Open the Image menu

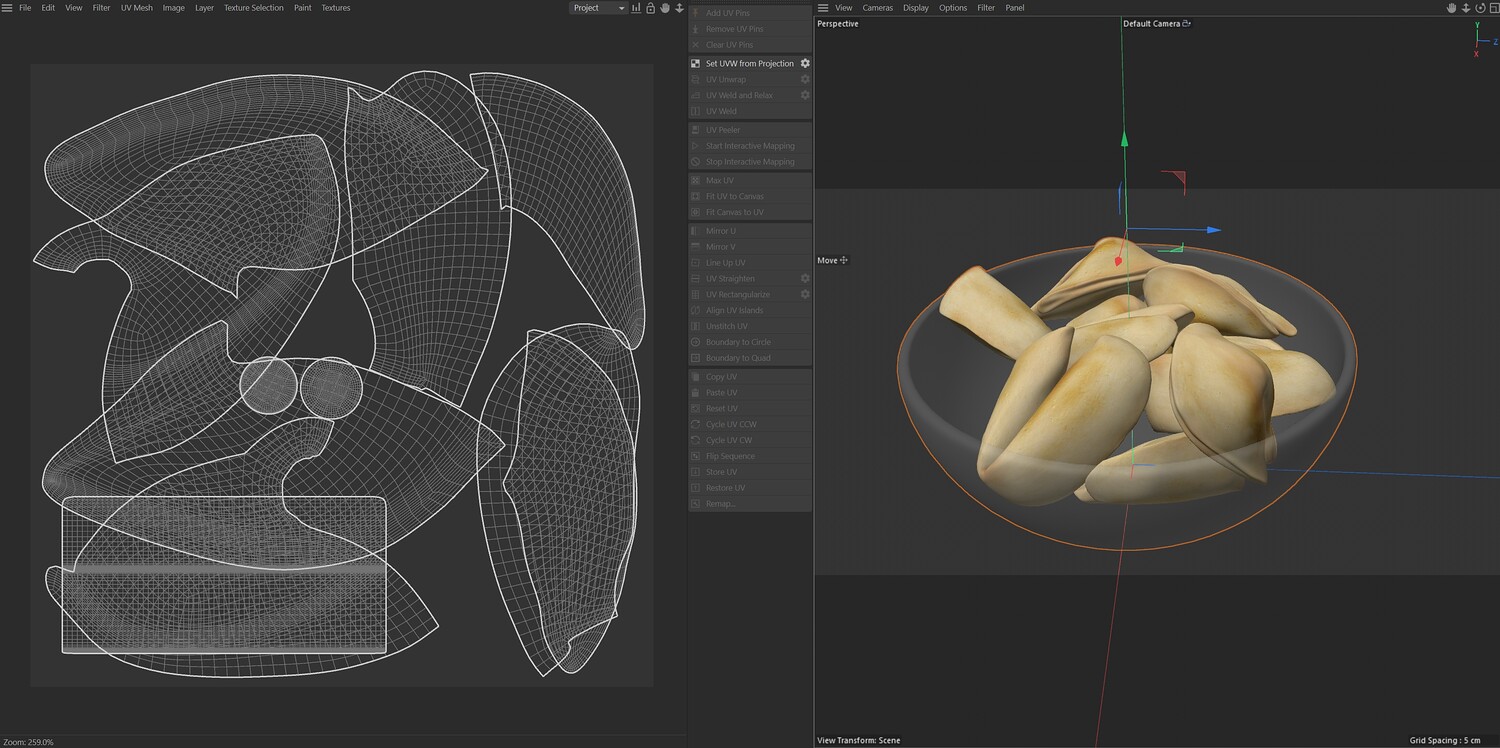click(x=174, y=8)
